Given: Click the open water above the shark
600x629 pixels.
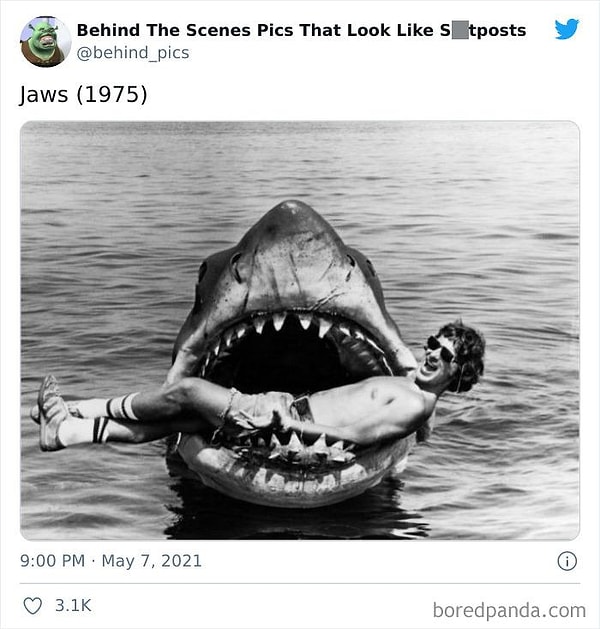Looking at the screenshot, I should [x=300, y=160].
